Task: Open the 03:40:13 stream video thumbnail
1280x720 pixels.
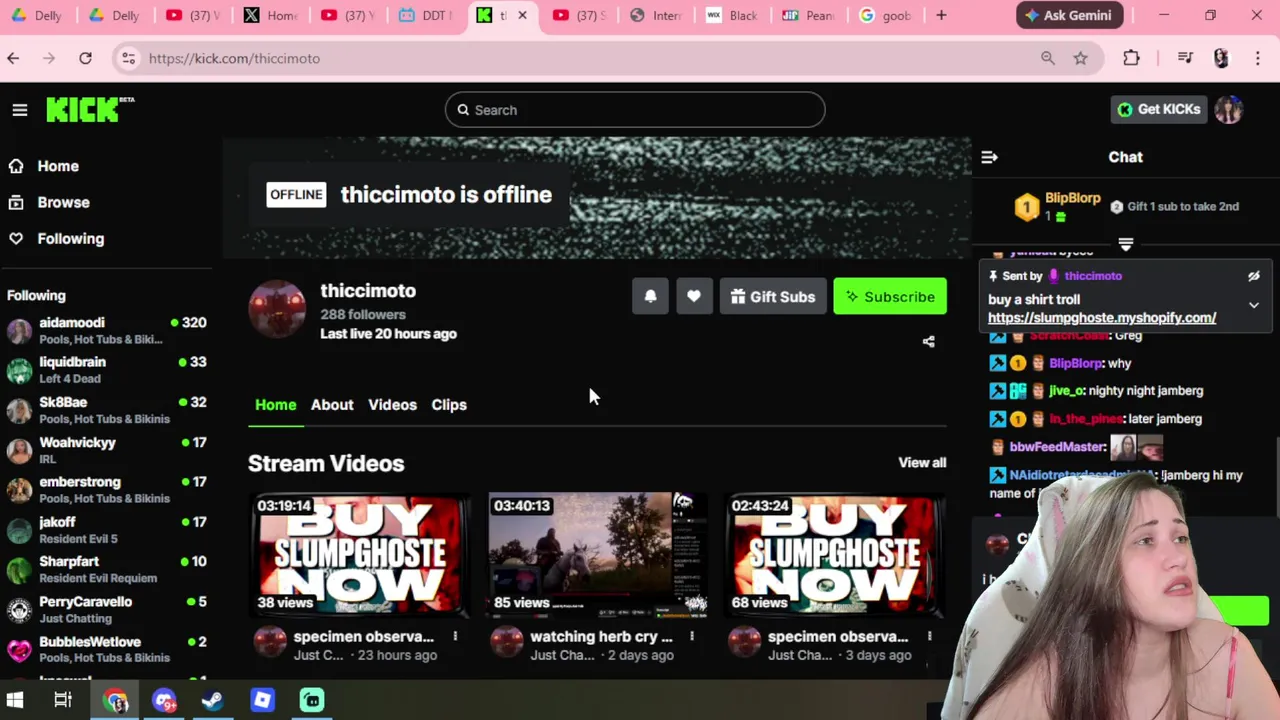Action: pyautogui.click(x=597, y=555)
